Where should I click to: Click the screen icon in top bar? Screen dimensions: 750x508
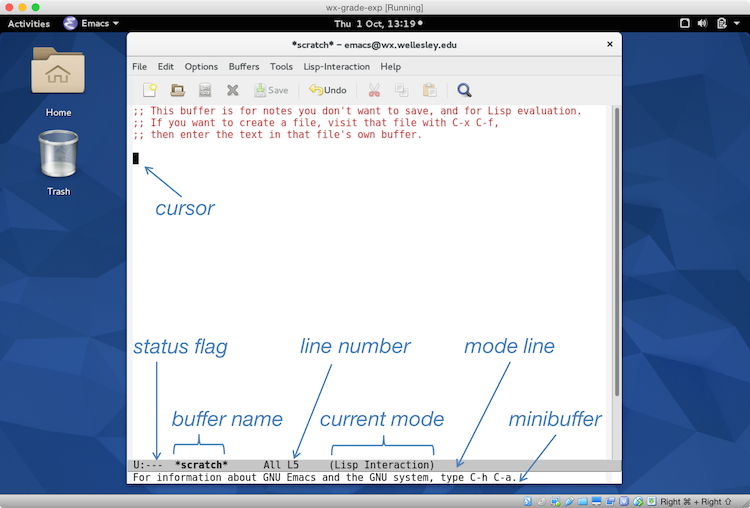click(x=684, y=23)
